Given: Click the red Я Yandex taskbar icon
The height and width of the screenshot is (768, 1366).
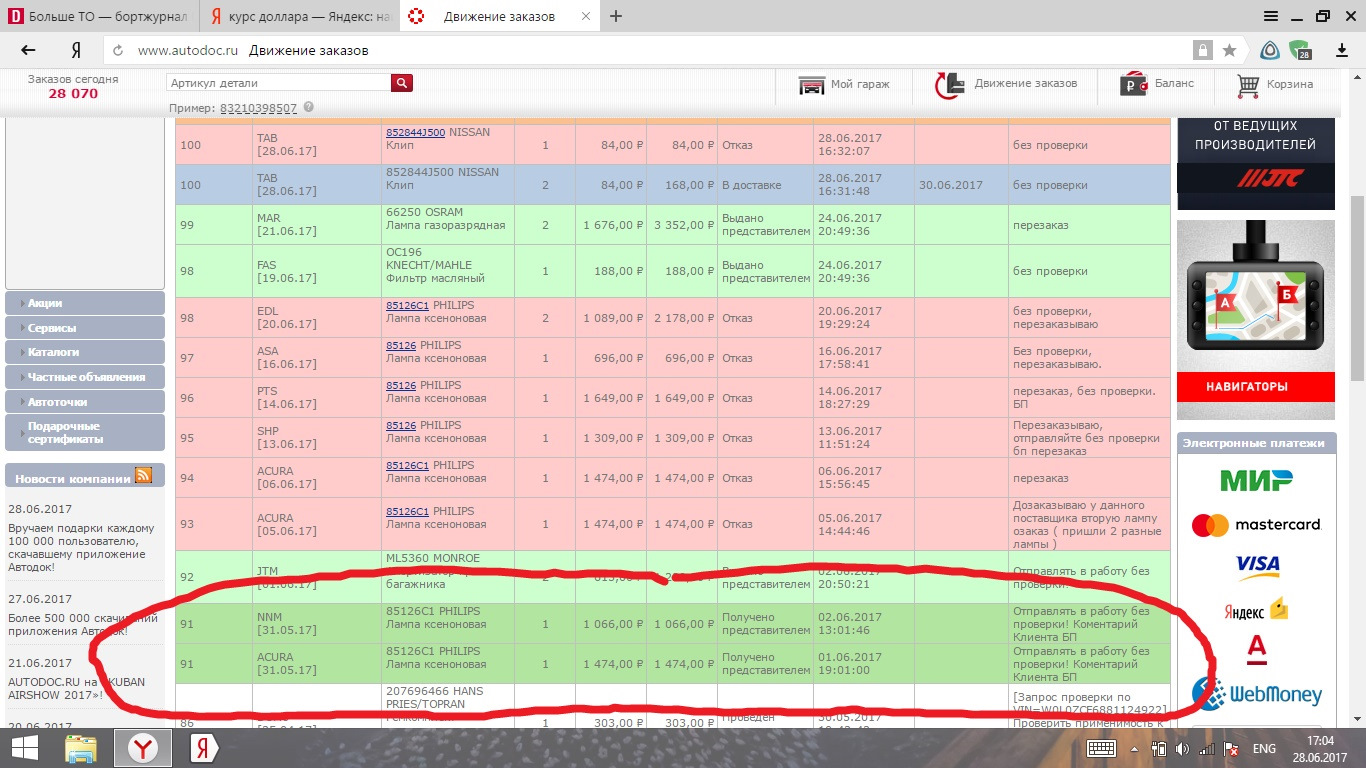Looking at the screenshot, I should coord(205,747).
